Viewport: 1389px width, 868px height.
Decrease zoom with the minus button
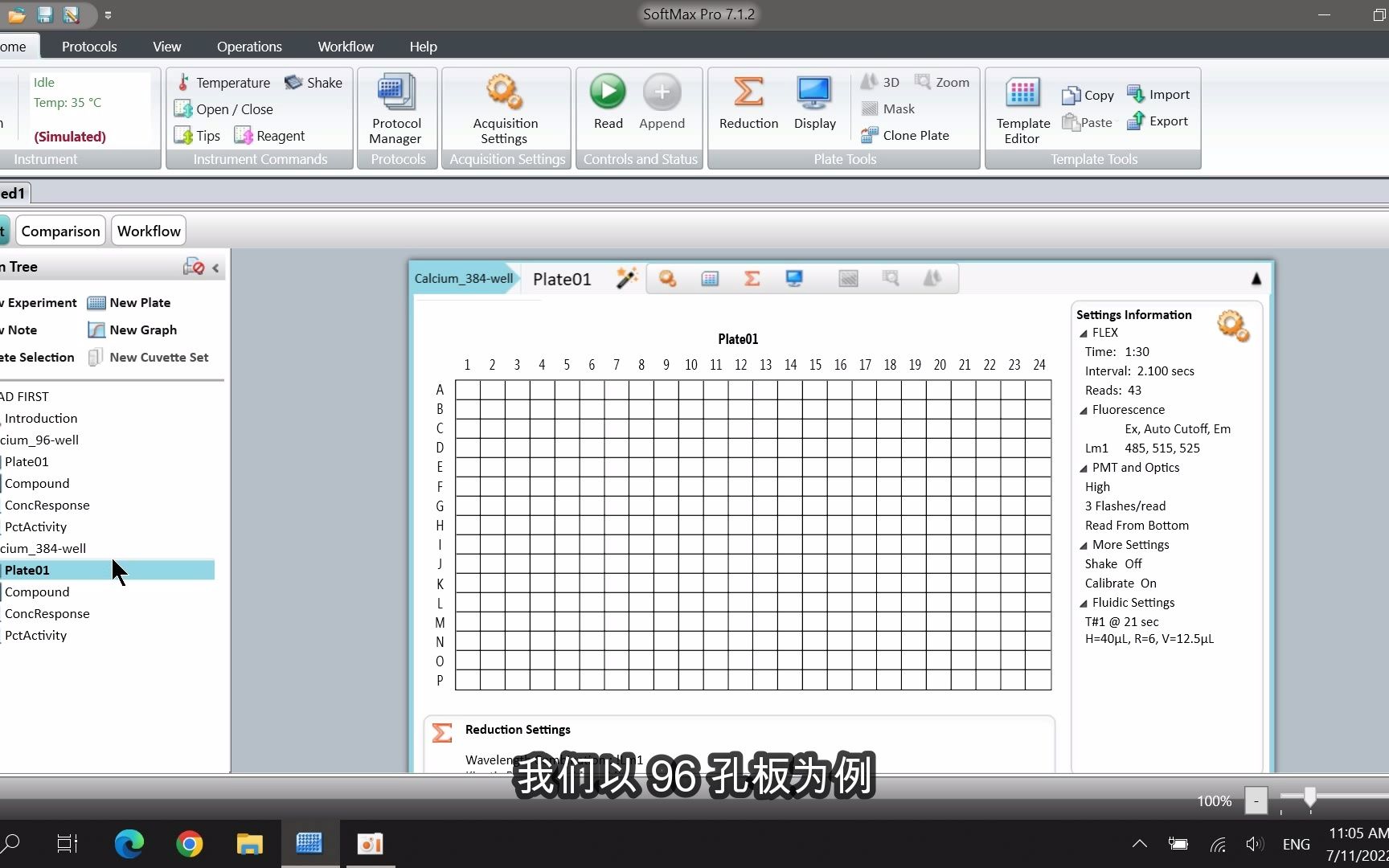pos(1256,800)
